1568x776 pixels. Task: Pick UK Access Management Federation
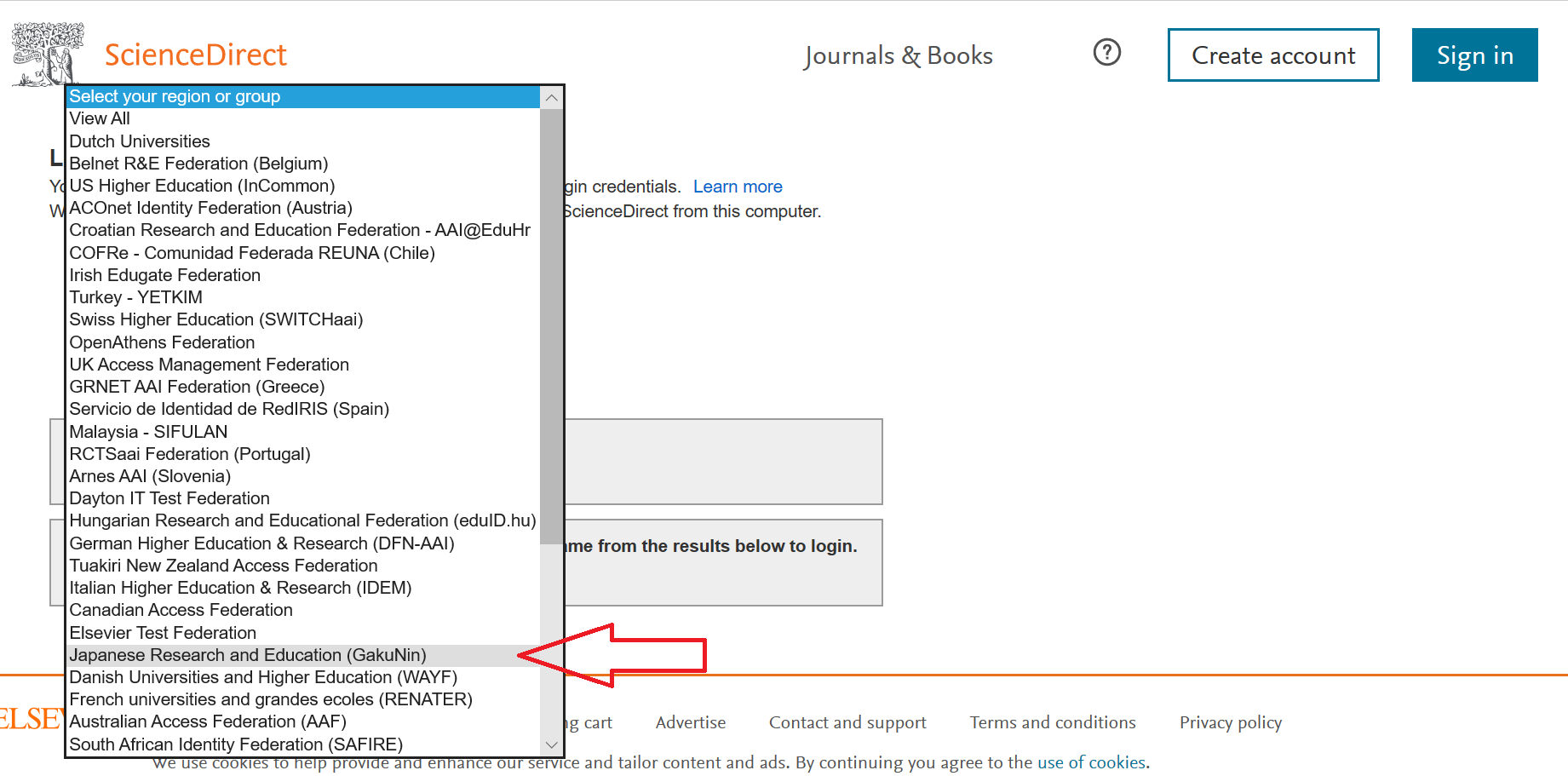click(303, 365)
